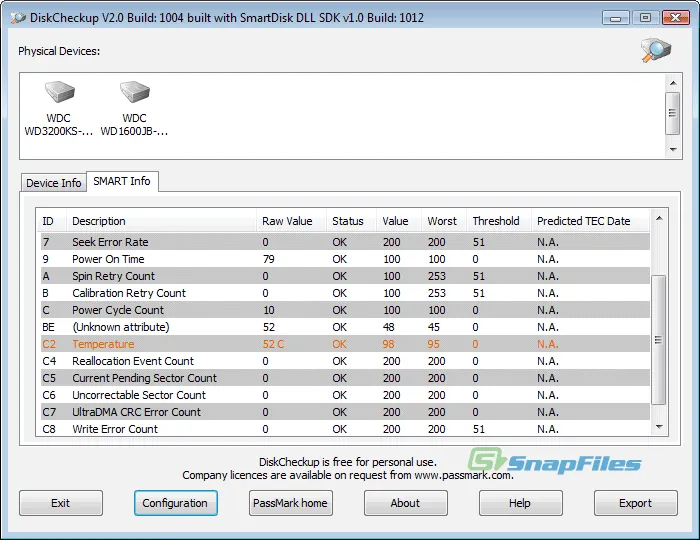Select the orange Temperature row

coord(345,344)
